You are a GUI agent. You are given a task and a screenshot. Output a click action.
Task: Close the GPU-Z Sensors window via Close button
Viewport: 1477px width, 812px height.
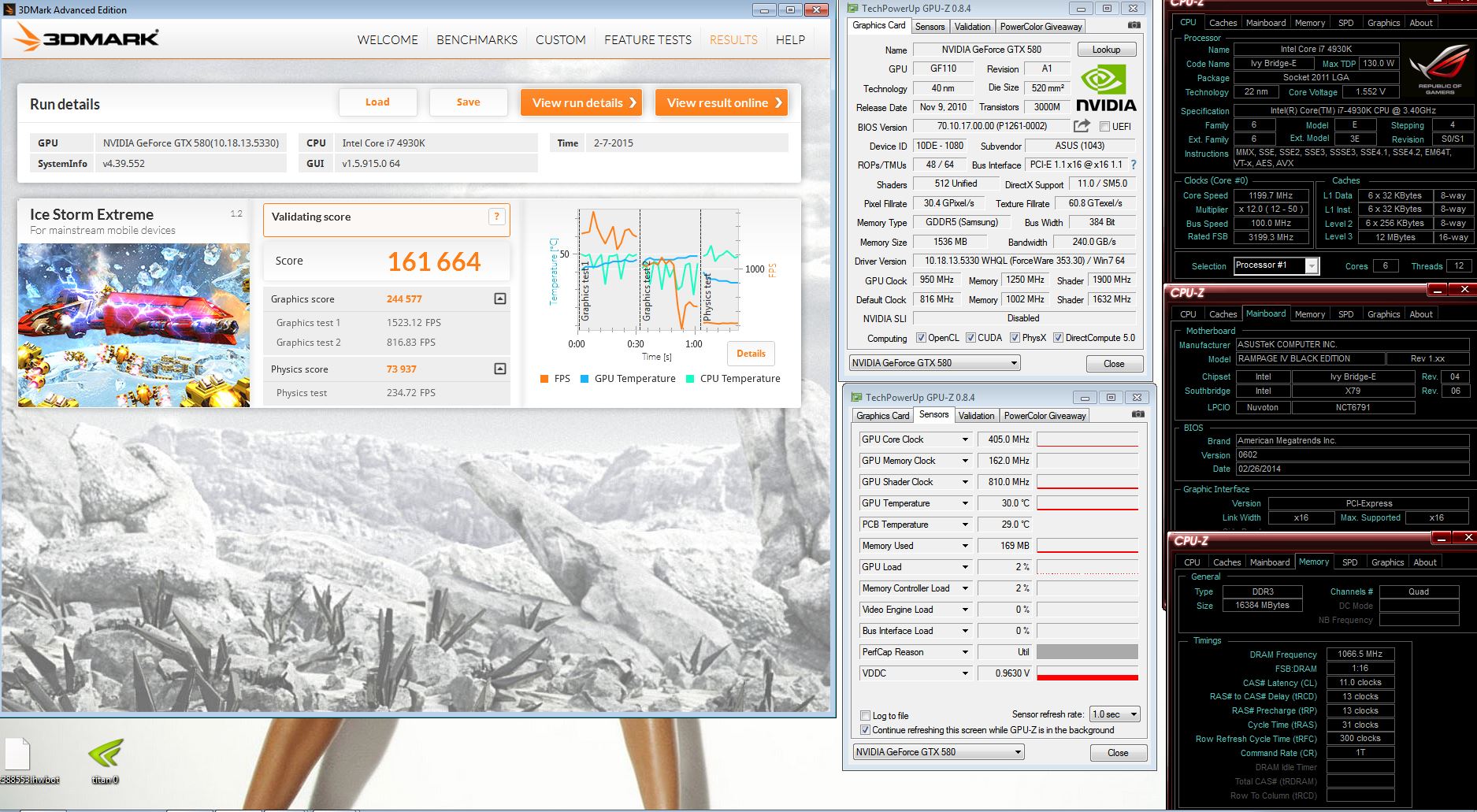[1118, 753]
